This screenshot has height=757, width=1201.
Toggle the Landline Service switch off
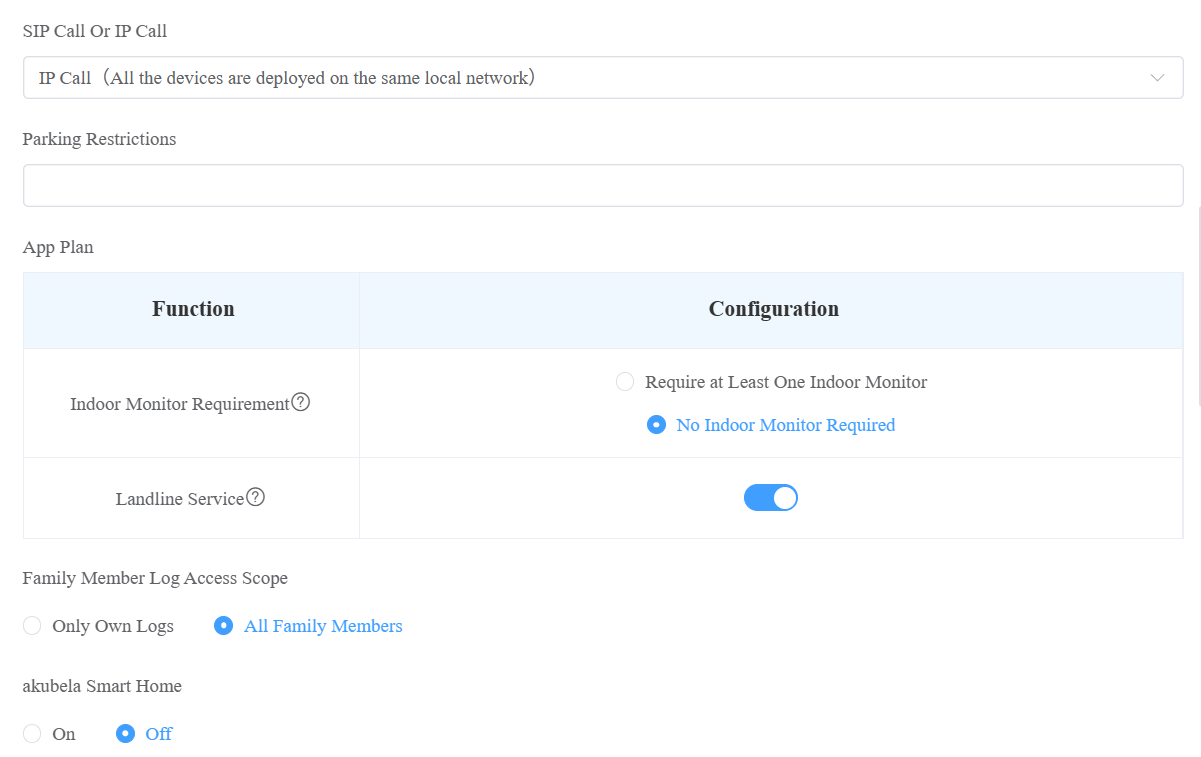point(771,498)
